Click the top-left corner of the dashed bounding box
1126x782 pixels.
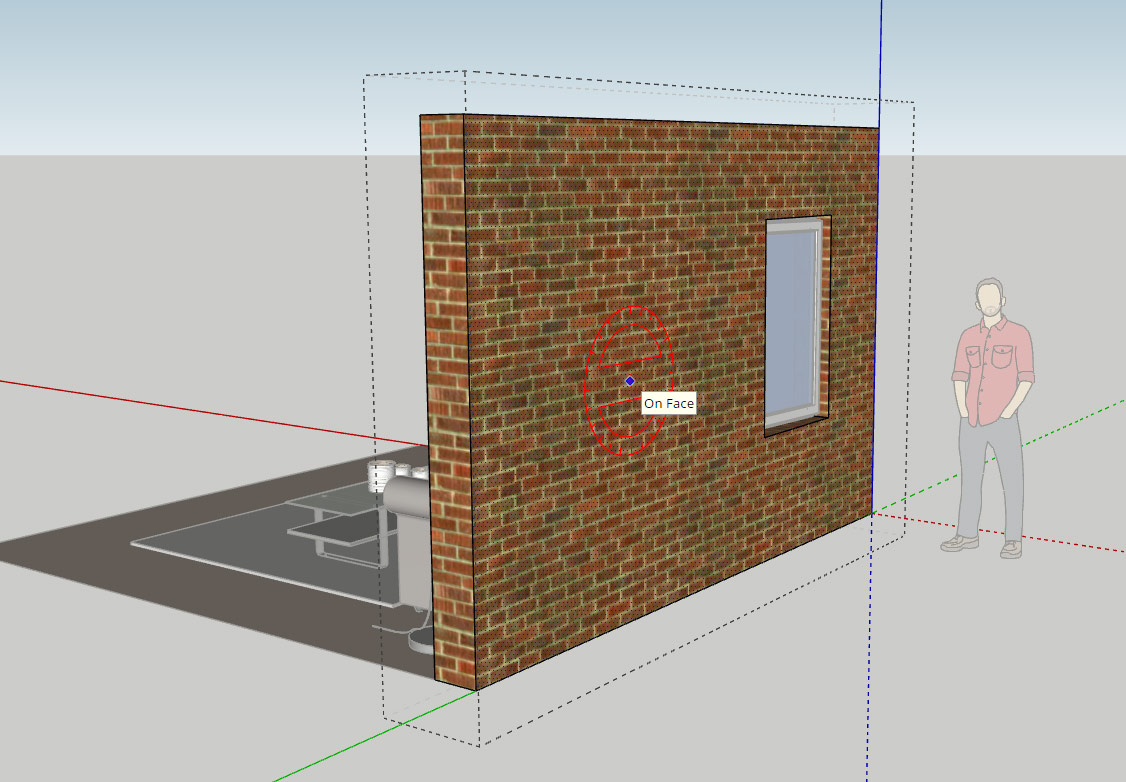(364, 77)
